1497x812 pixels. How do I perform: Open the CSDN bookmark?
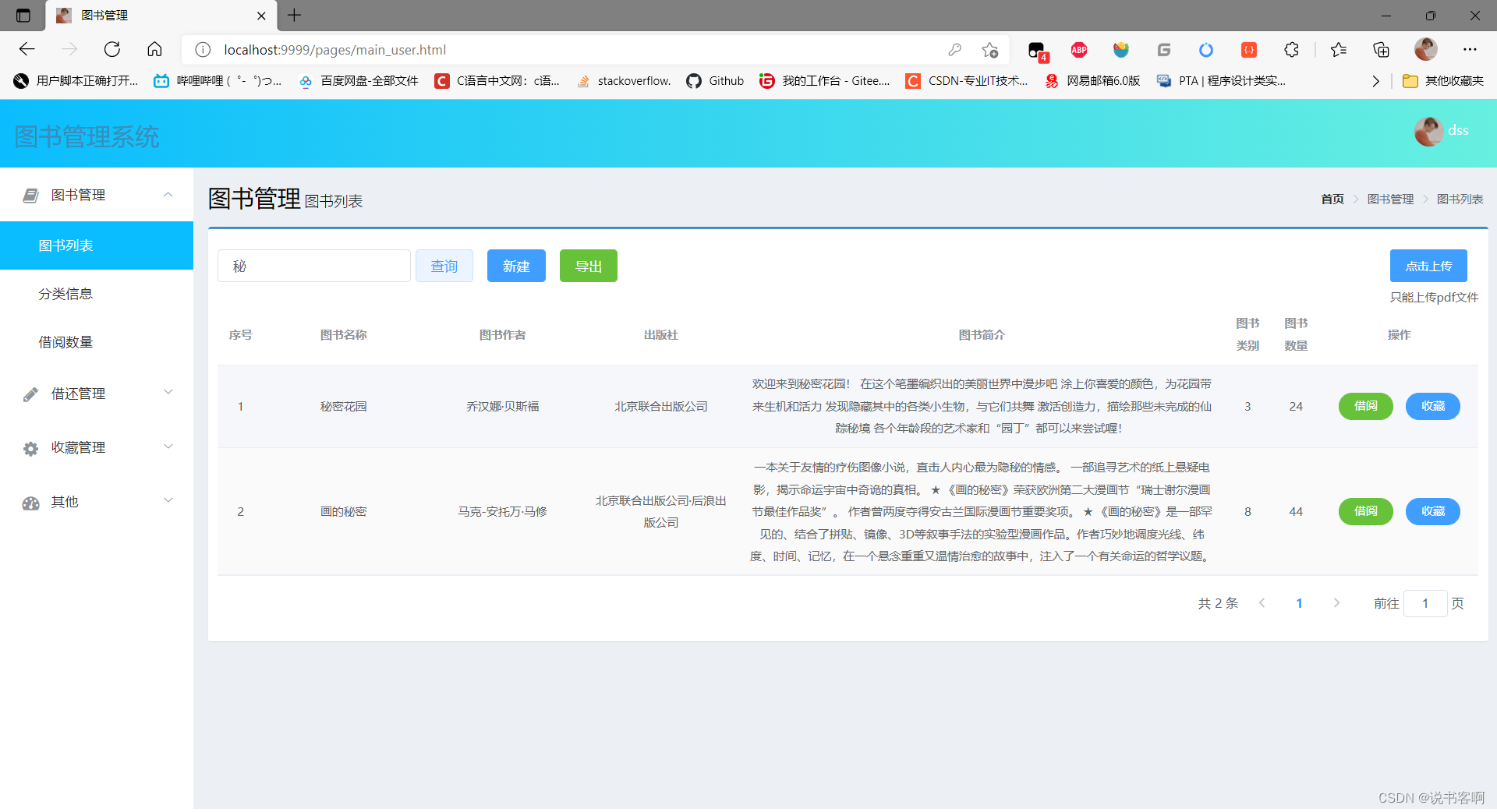point(966,81)
